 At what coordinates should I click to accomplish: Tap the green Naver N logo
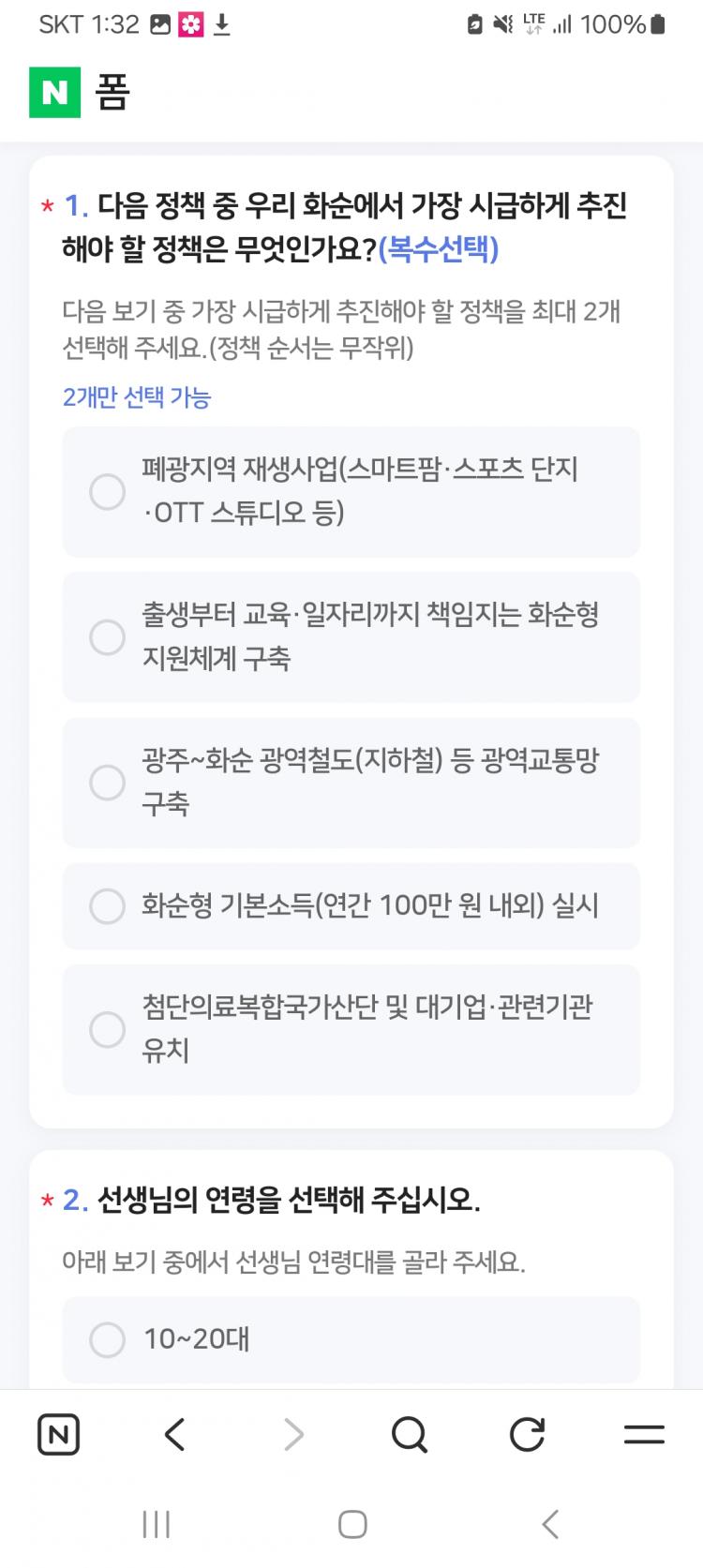(x=54, y=93)
